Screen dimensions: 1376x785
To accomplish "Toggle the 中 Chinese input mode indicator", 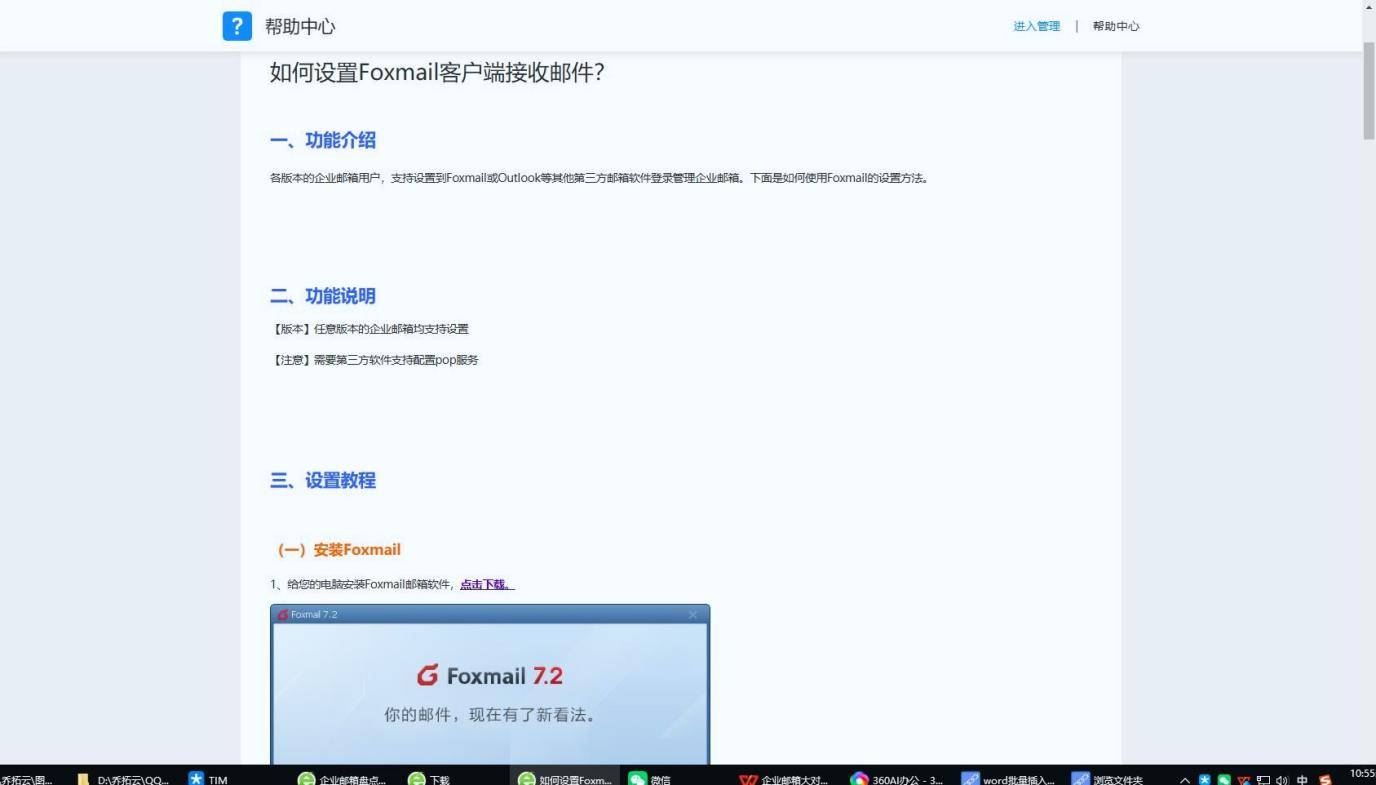I will click(1302, 780).
